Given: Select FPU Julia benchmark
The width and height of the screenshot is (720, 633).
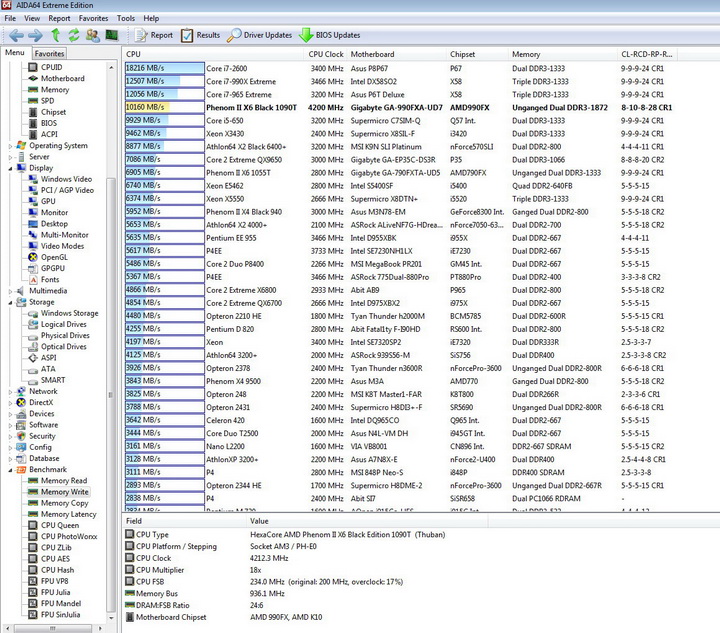Looking at the screenshot, I should [56, 592].
